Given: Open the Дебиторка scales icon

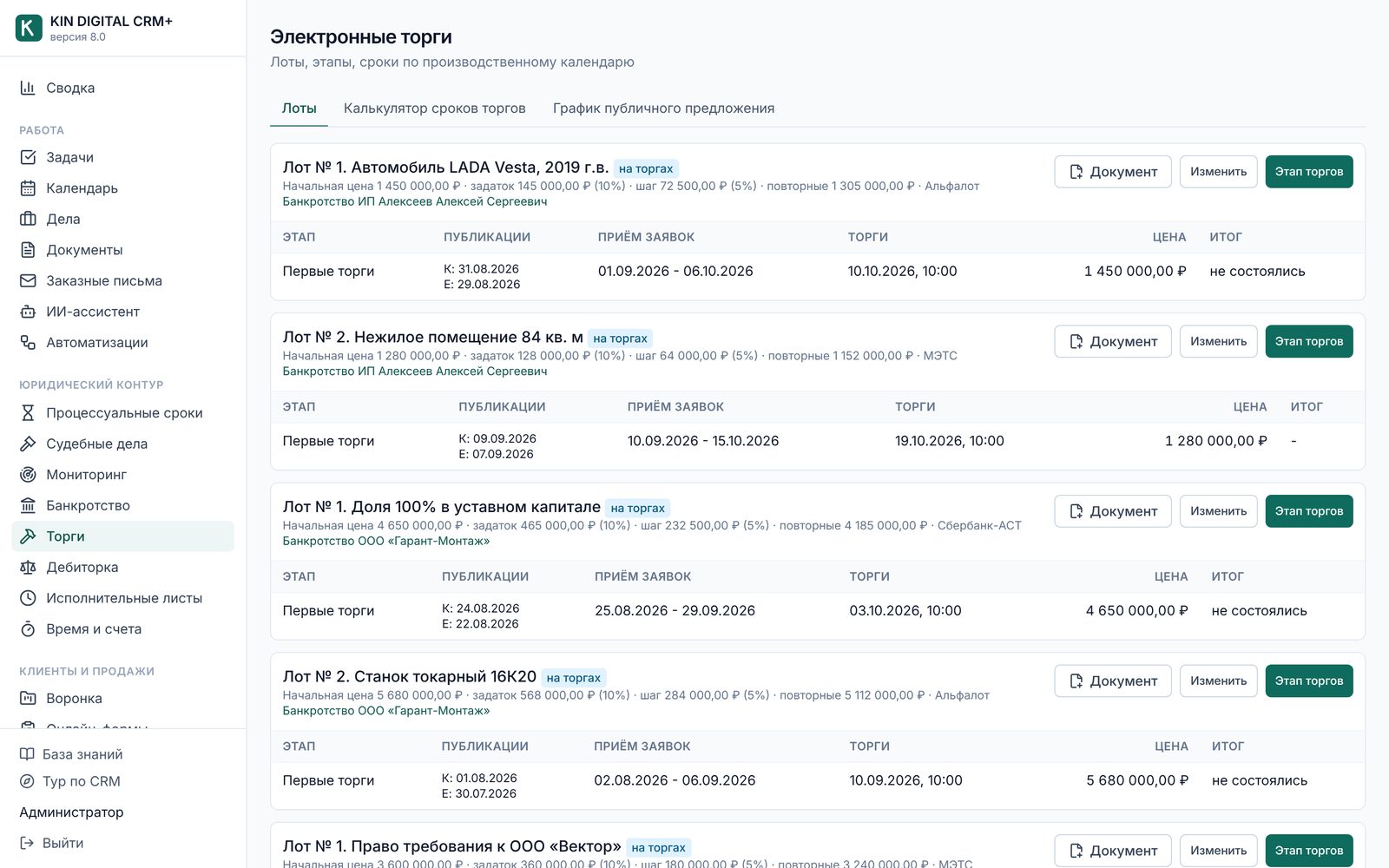Looking at the screenshot, I should pos(28,567).
